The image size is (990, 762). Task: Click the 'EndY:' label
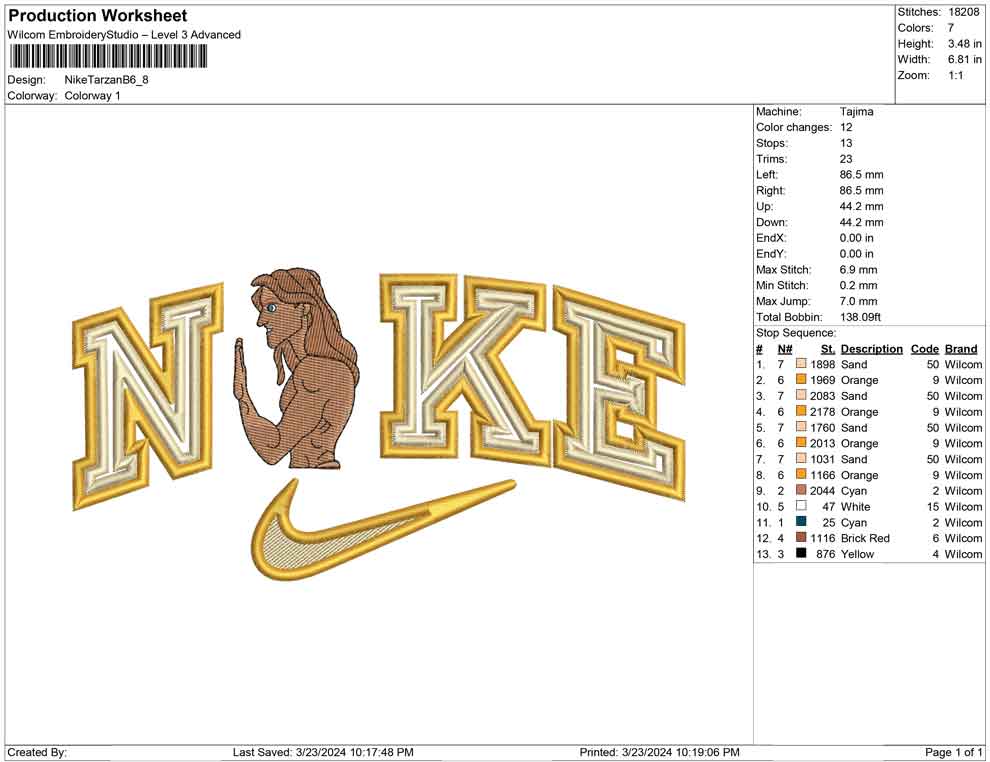771,254
